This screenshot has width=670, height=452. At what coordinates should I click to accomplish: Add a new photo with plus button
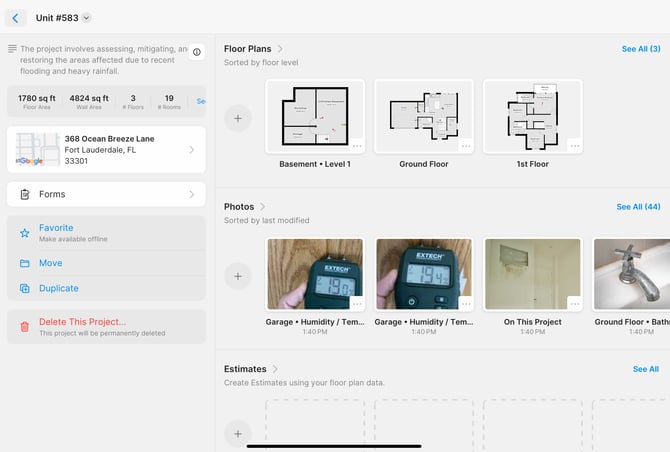pyautogui.click(x=237, y=275)
